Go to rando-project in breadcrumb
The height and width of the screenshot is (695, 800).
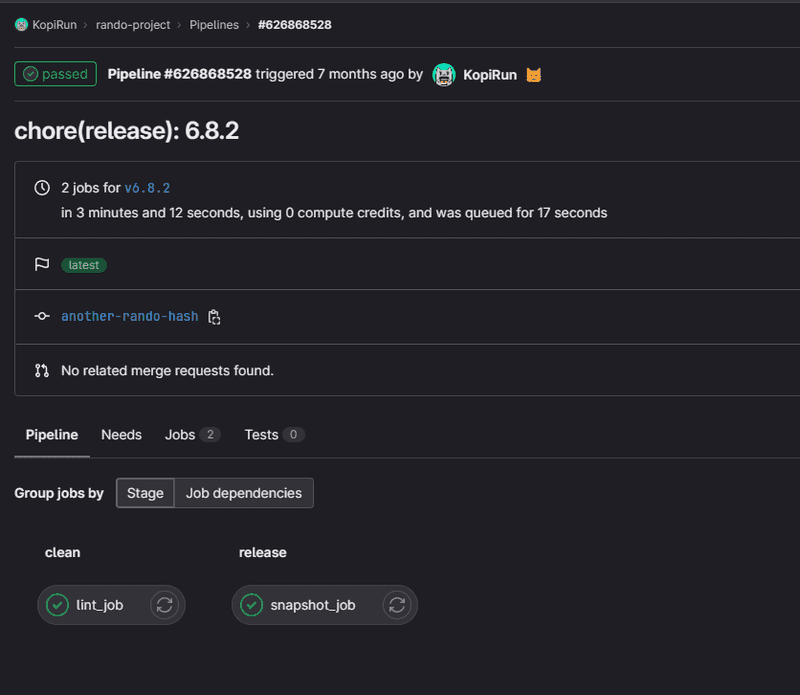click(x=133, y=25)
